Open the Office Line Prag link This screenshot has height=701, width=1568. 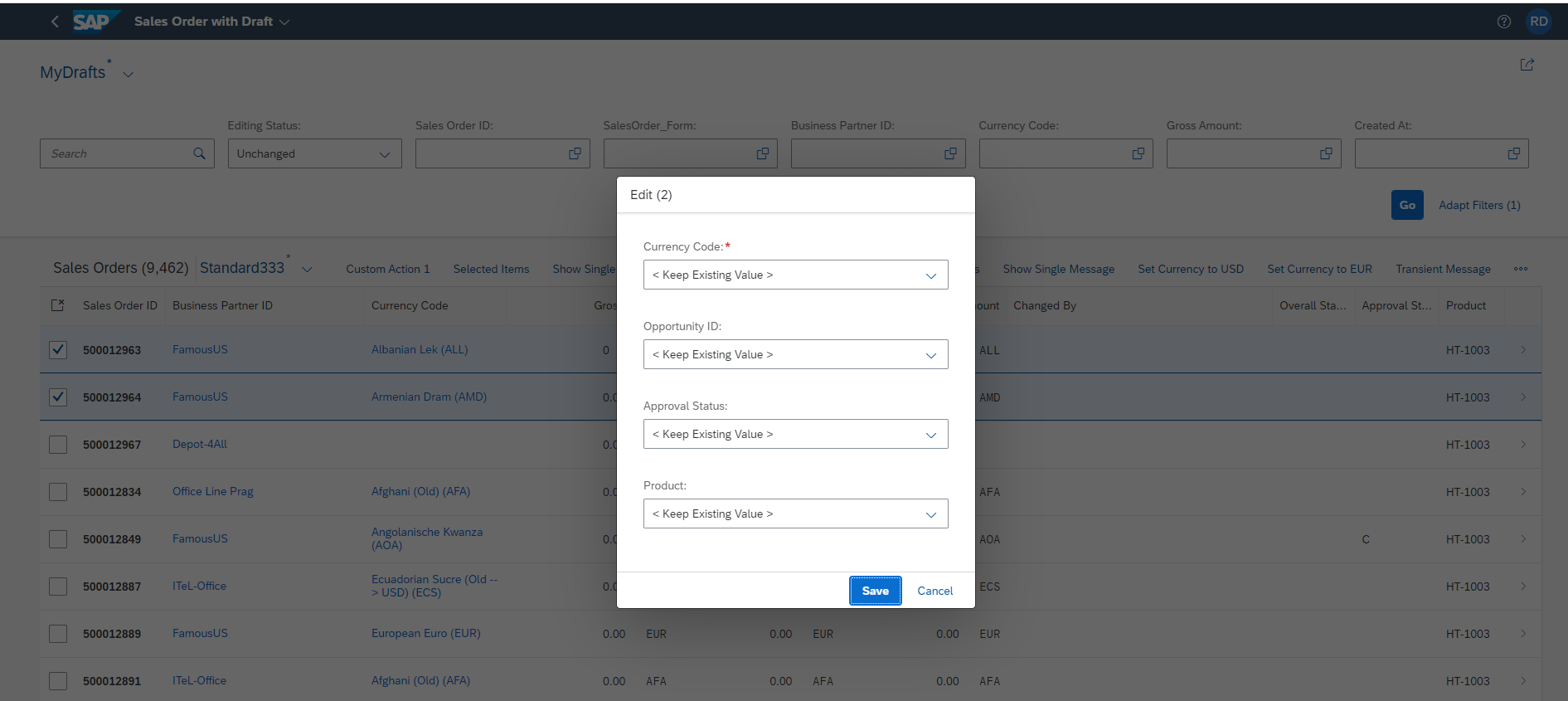[213, 491]
